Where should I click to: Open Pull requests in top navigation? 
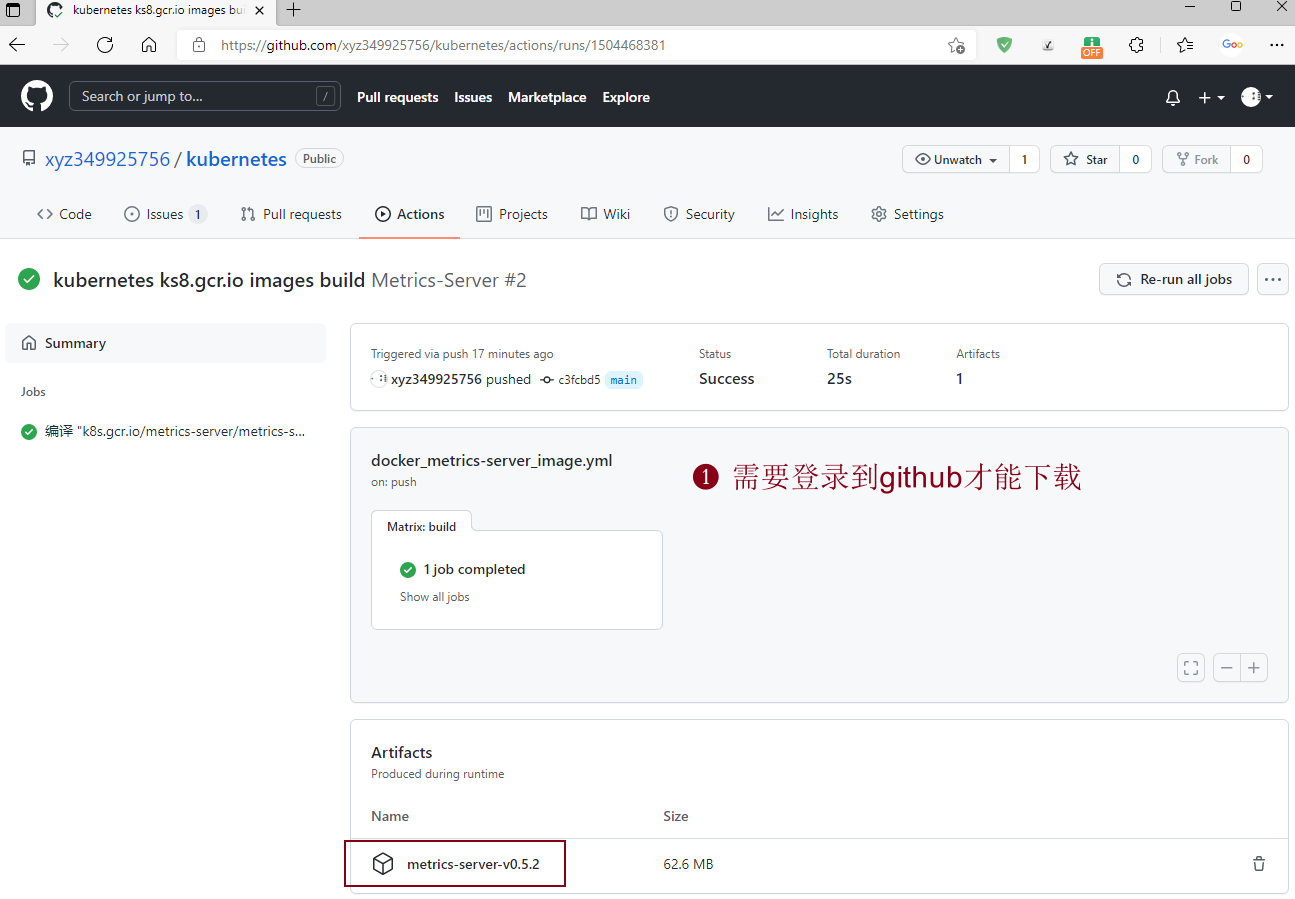[x=398, y=97]
